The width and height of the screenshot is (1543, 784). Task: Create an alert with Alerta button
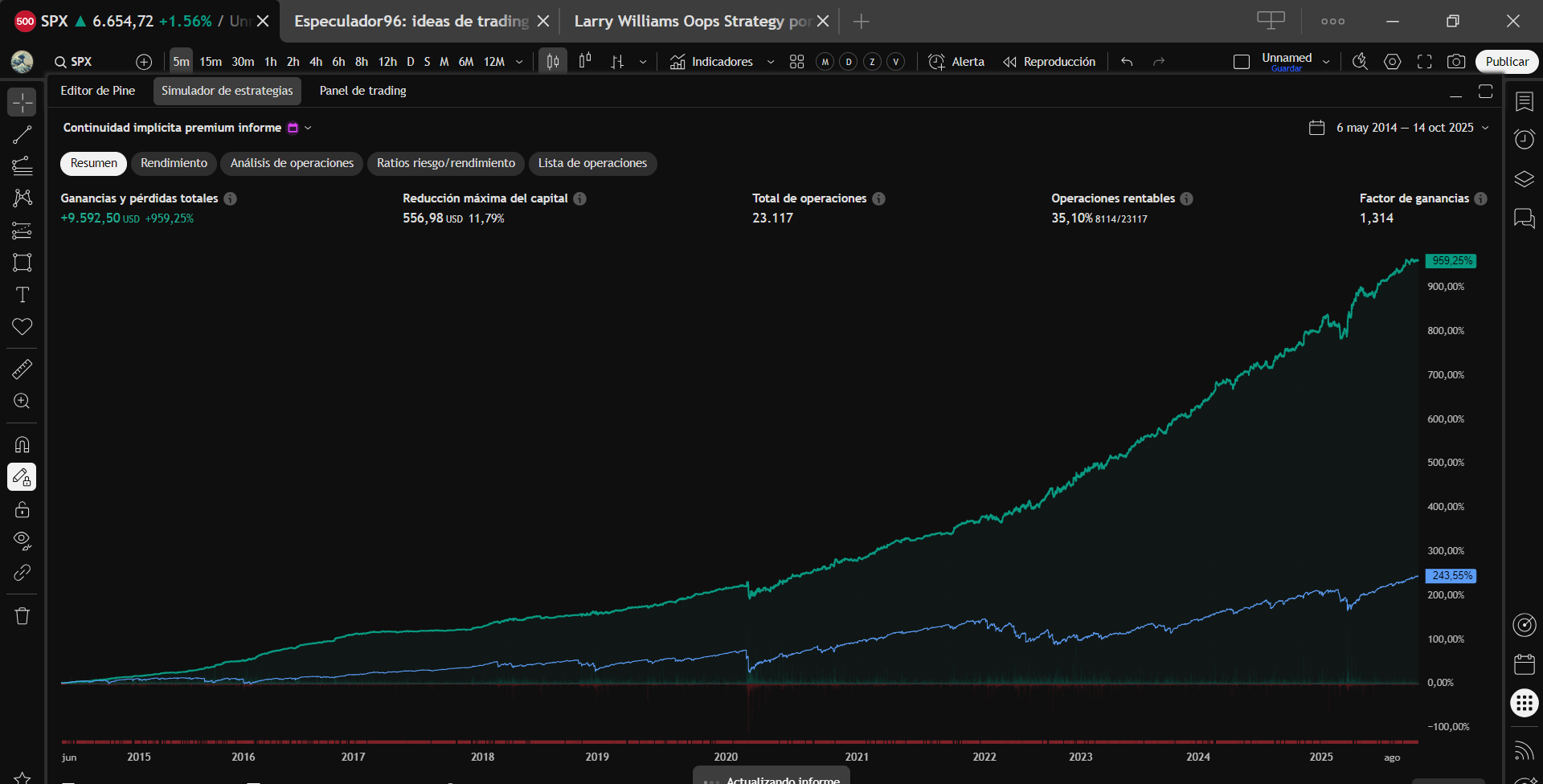coord(956,62)
